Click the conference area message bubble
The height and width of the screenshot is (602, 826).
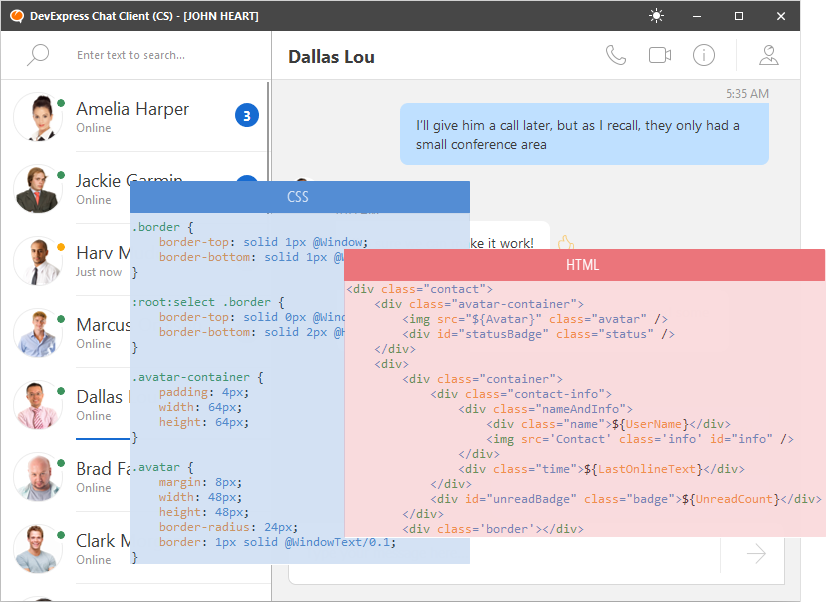tap(581, 135)
